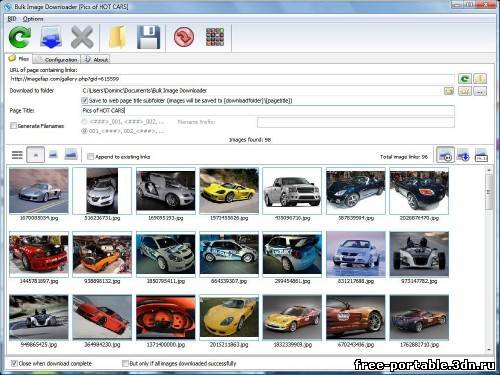Select silver Porsche thumbnail in the first row
Screen dimensions: 500x375
pyautogui.click(x=39, y=191)
